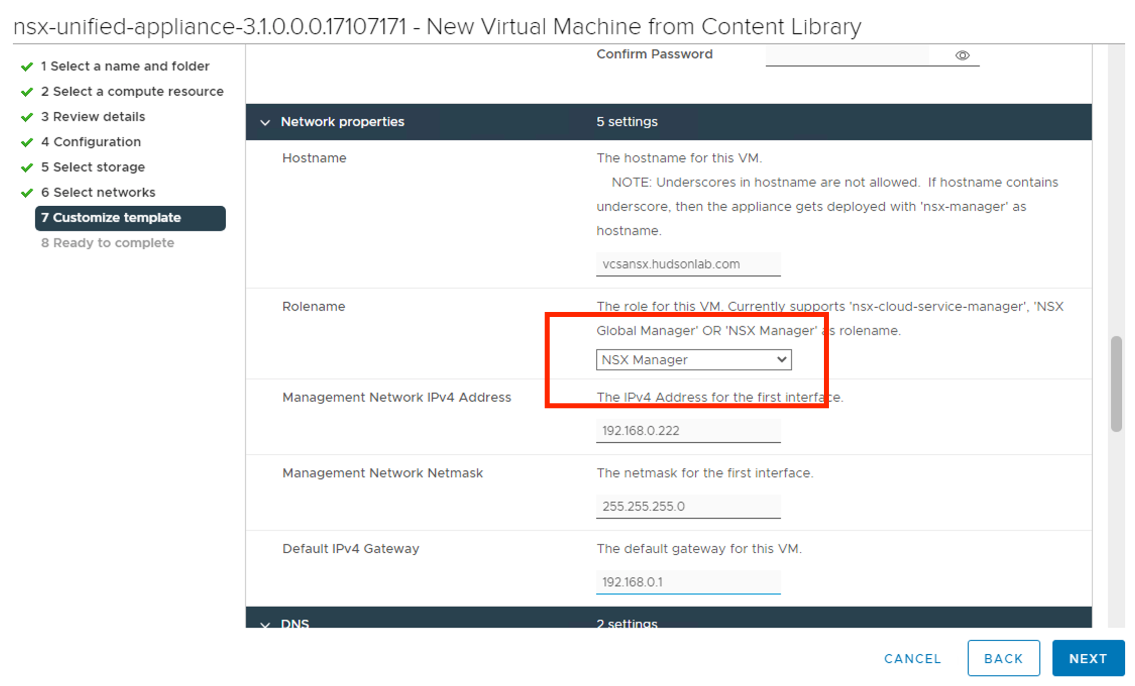
Task: Click green checkmark beside Review details
Action: coord(27,117)
